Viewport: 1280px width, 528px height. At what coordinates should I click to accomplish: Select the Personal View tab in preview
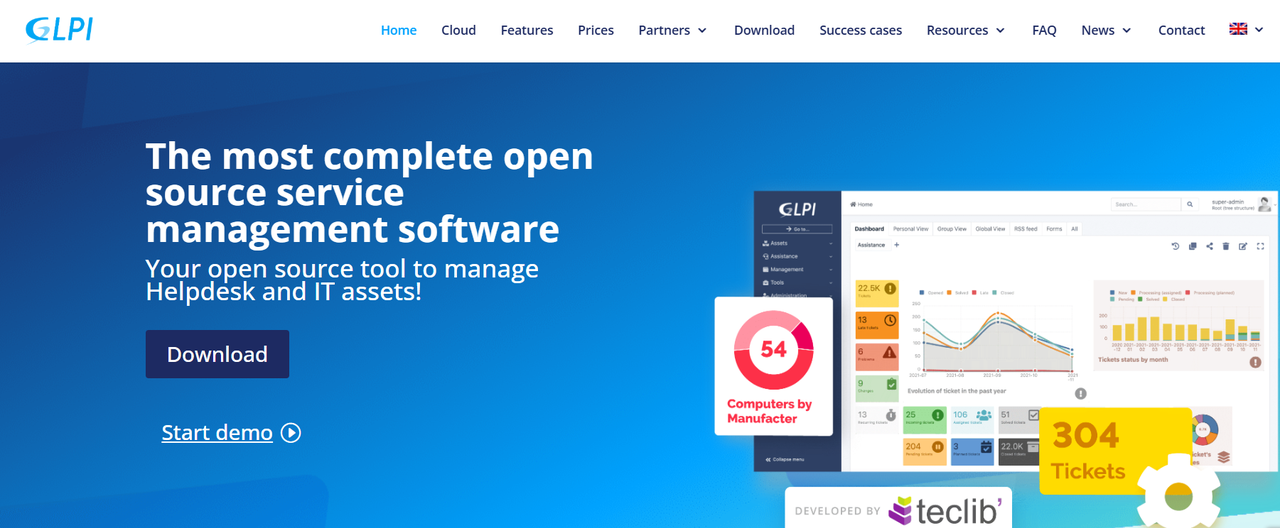910,229
